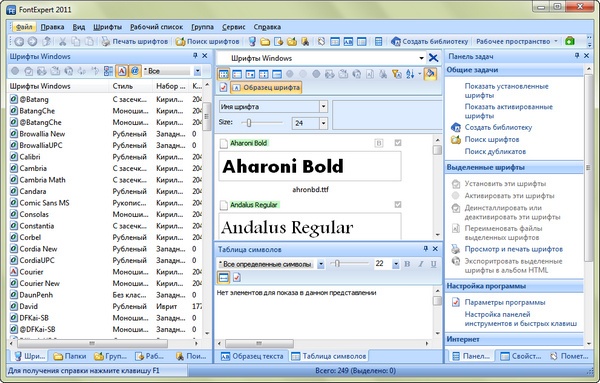The height and width of the screenshot is (383, 600).
Task: Pin the Панель задач panel
Action: (x=577, y=56)
